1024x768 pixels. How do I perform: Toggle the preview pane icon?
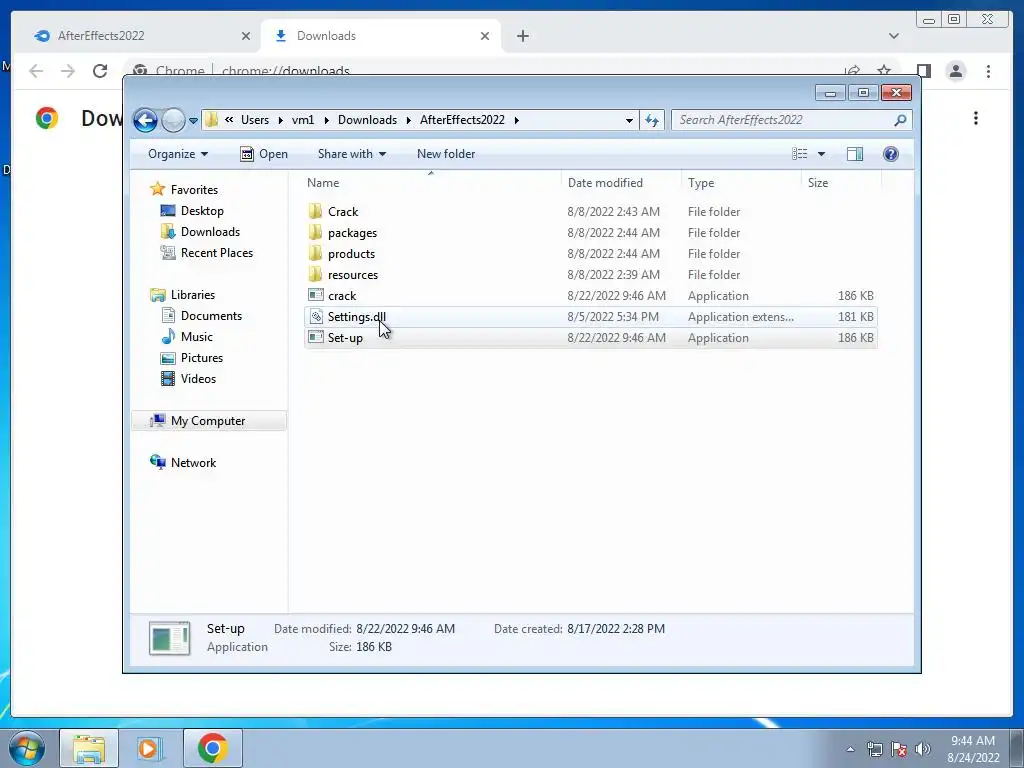click(x=855, y=154)
